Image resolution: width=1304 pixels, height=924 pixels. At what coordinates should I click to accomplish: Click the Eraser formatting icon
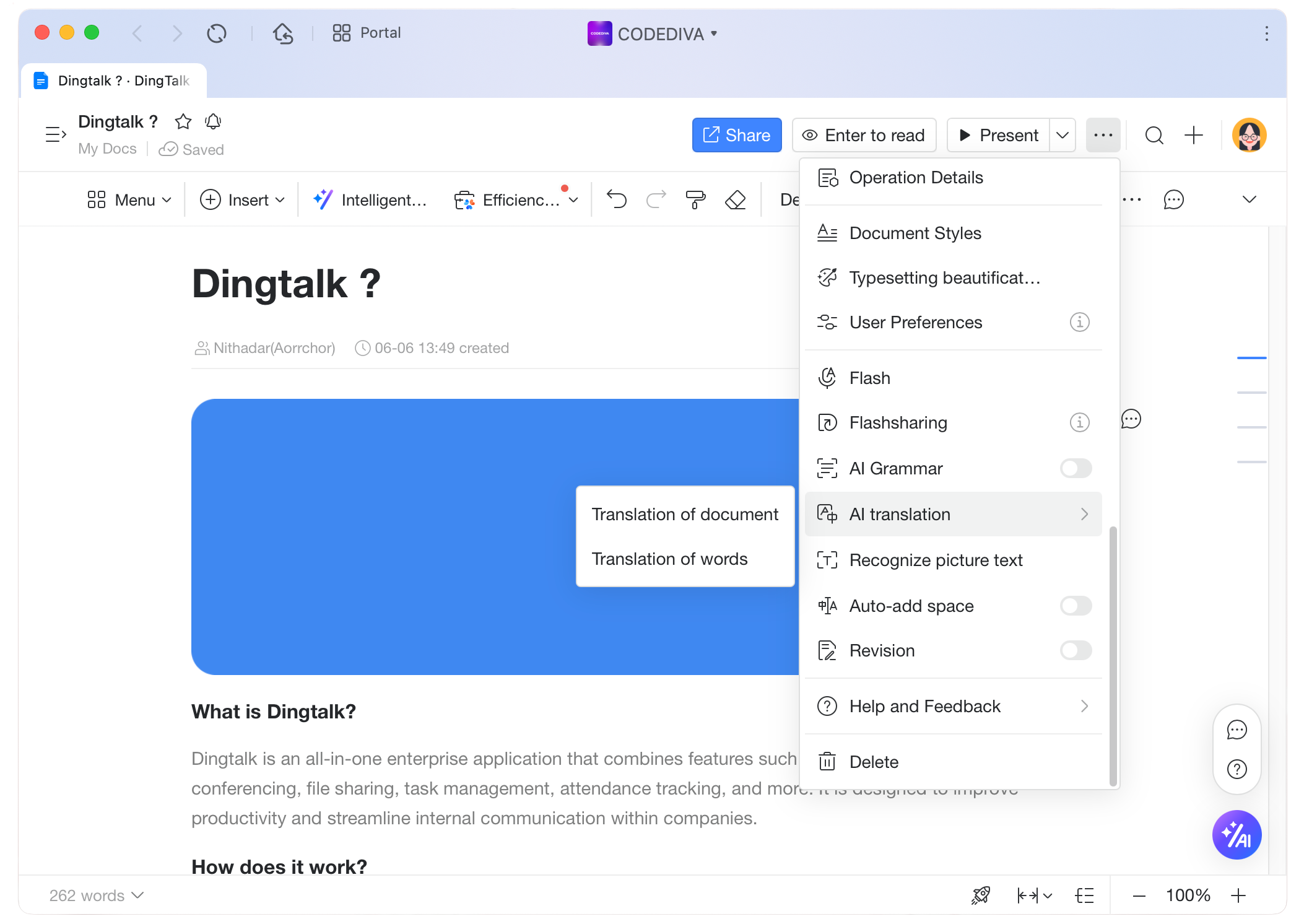click(735, 199)
